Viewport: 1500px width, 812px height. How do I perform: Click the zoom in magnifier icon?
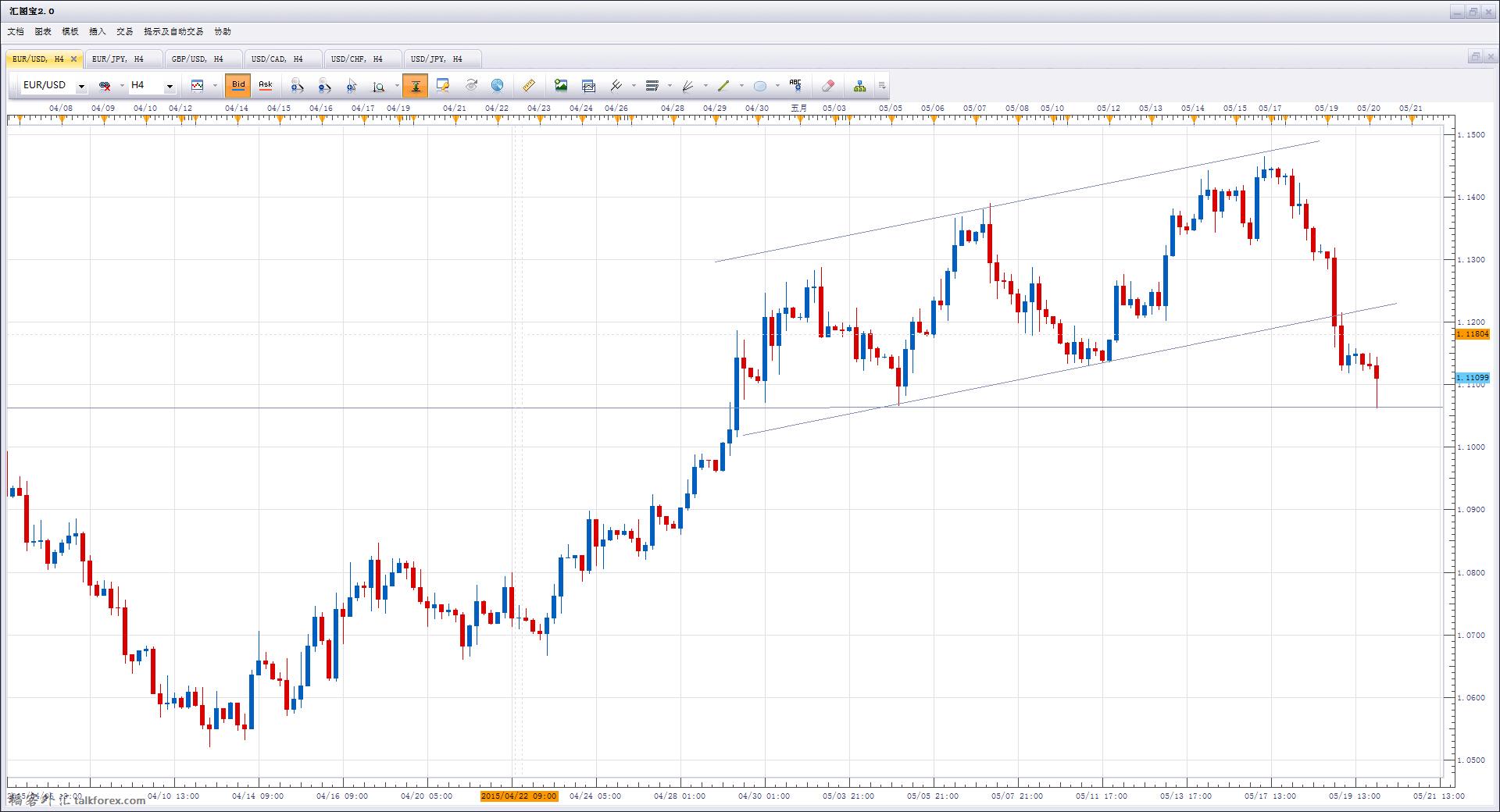coord(297,86)
